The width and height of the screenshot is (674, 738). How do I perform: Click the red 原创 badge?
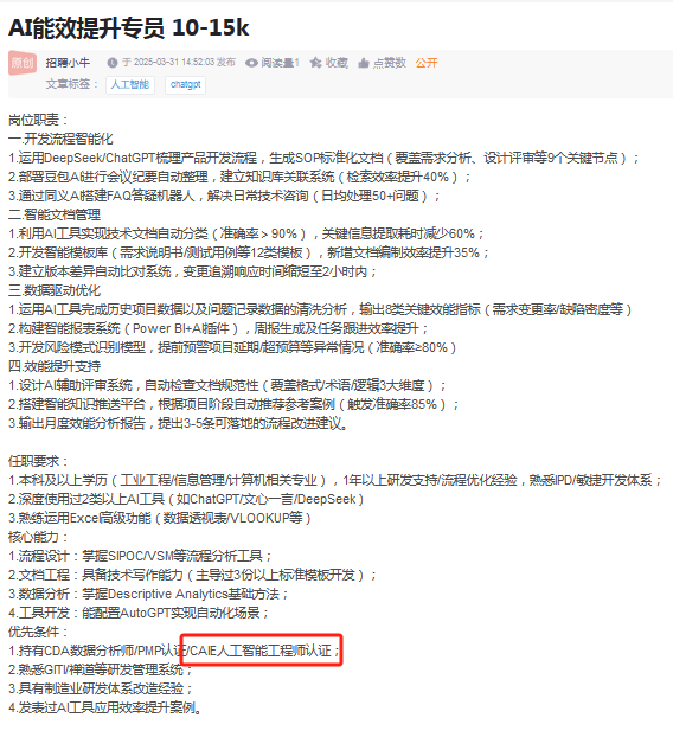click(x=22, y=63)
